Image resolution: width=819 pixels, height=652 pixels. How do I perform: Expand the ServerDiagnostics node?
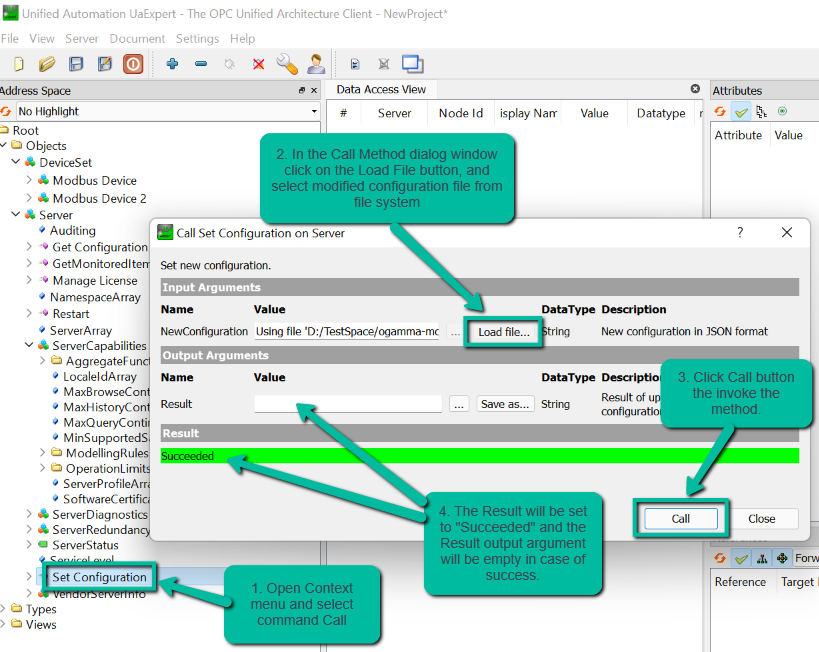[x=29, y=514]
